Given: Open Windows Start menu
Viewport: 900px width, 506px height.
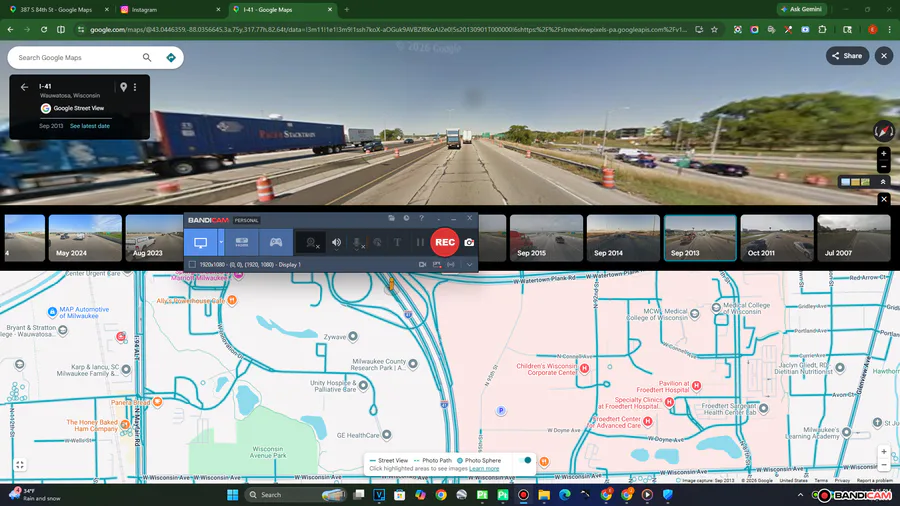Looking at the screenshot, I should pyautogui.click(x=232, y=495).
